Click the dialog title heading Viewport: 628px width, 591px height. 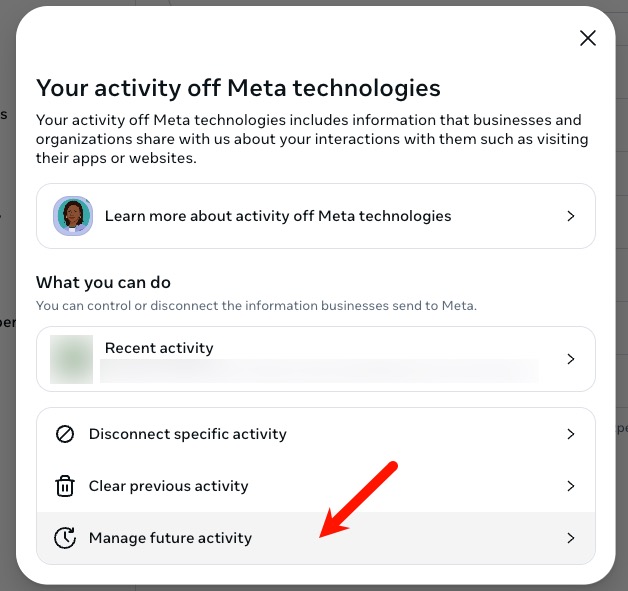click(x=238, y=88)
